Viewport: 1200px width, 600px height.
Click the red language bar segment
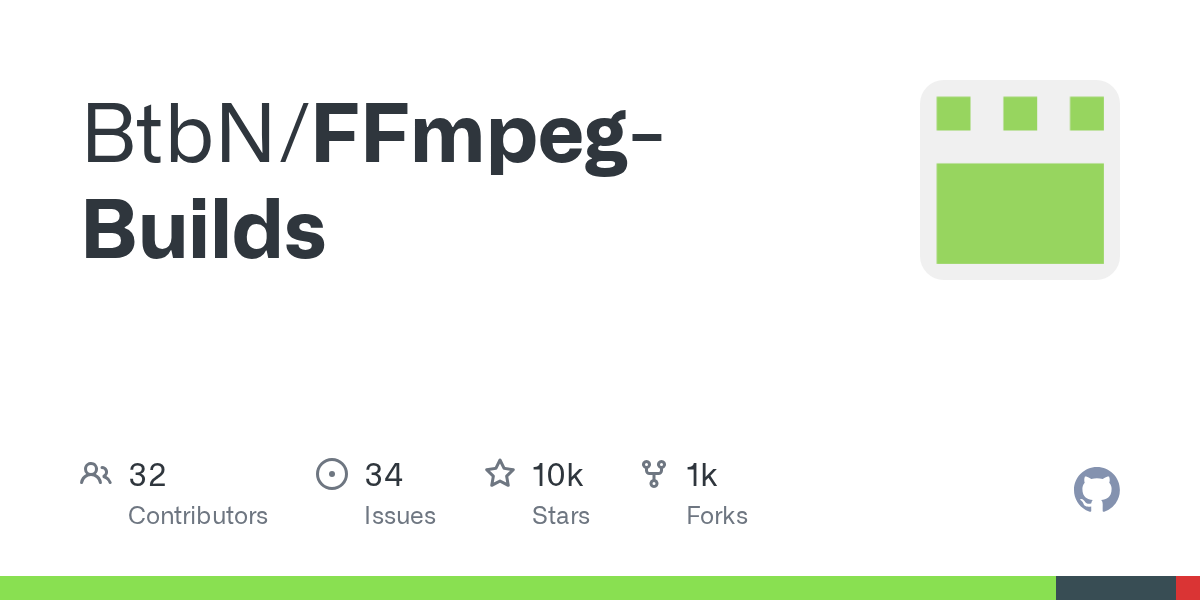(x=1187, y=588)
